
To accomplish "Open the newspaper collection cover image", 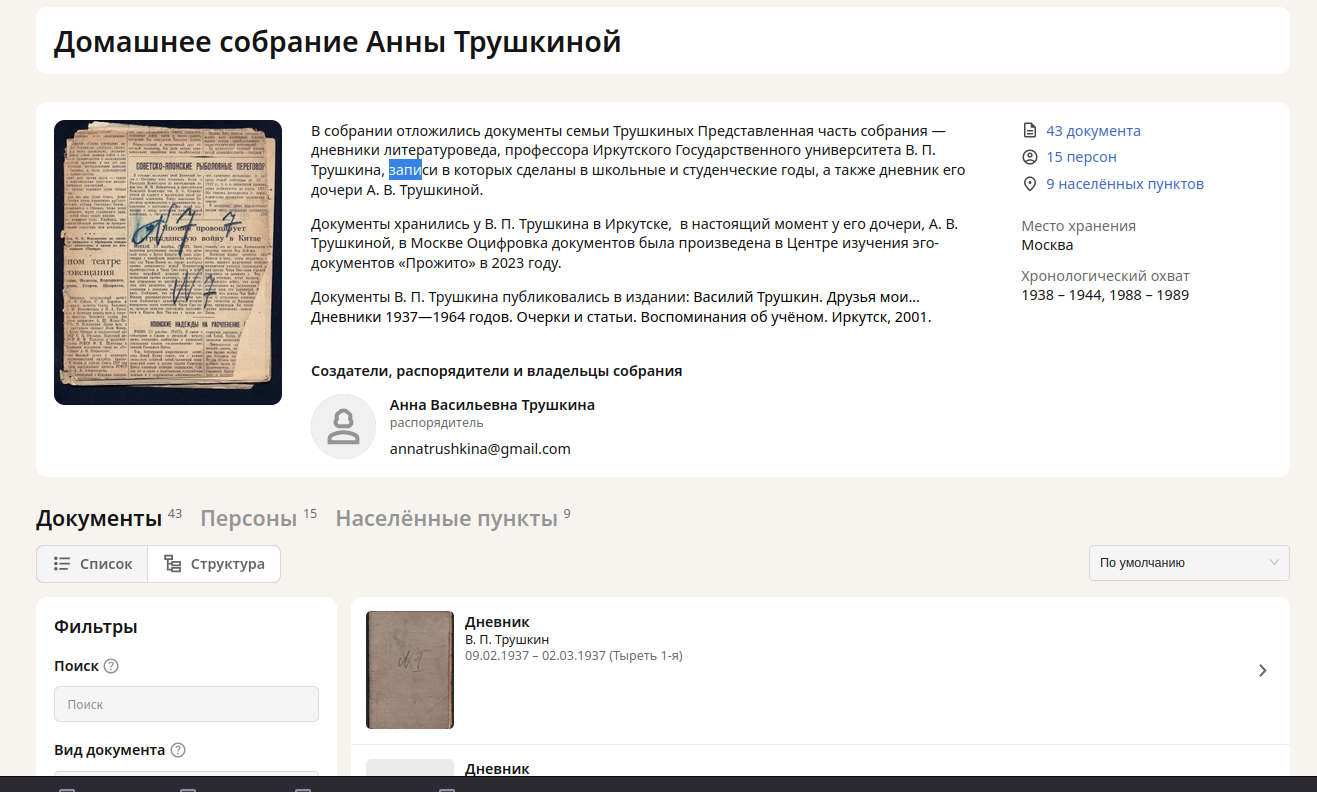I will tap(168, 262).
